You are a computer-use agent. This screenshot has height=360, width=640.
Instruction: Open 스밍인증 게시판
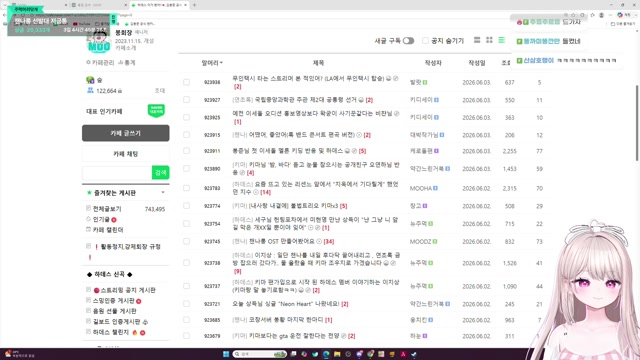[x=114, y=301]
